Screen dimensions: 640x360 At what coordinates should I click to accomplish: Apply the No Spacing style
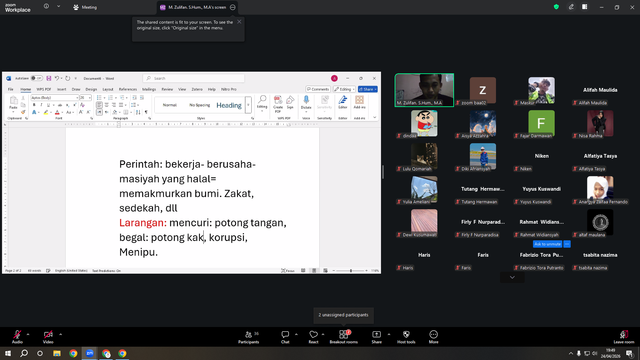(199, 105)
